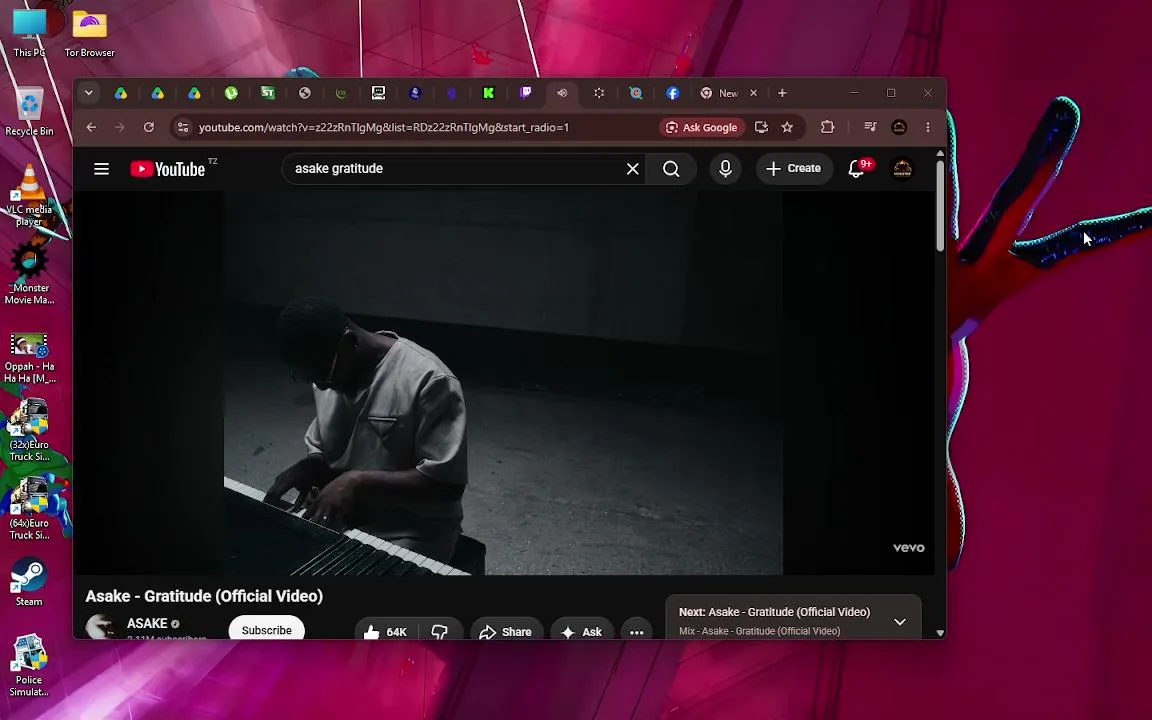This screenshot has height=720, width=1152.
Task: Dislike the video with thumbs down
Action: pyautogui.click(x=440, y=632)
